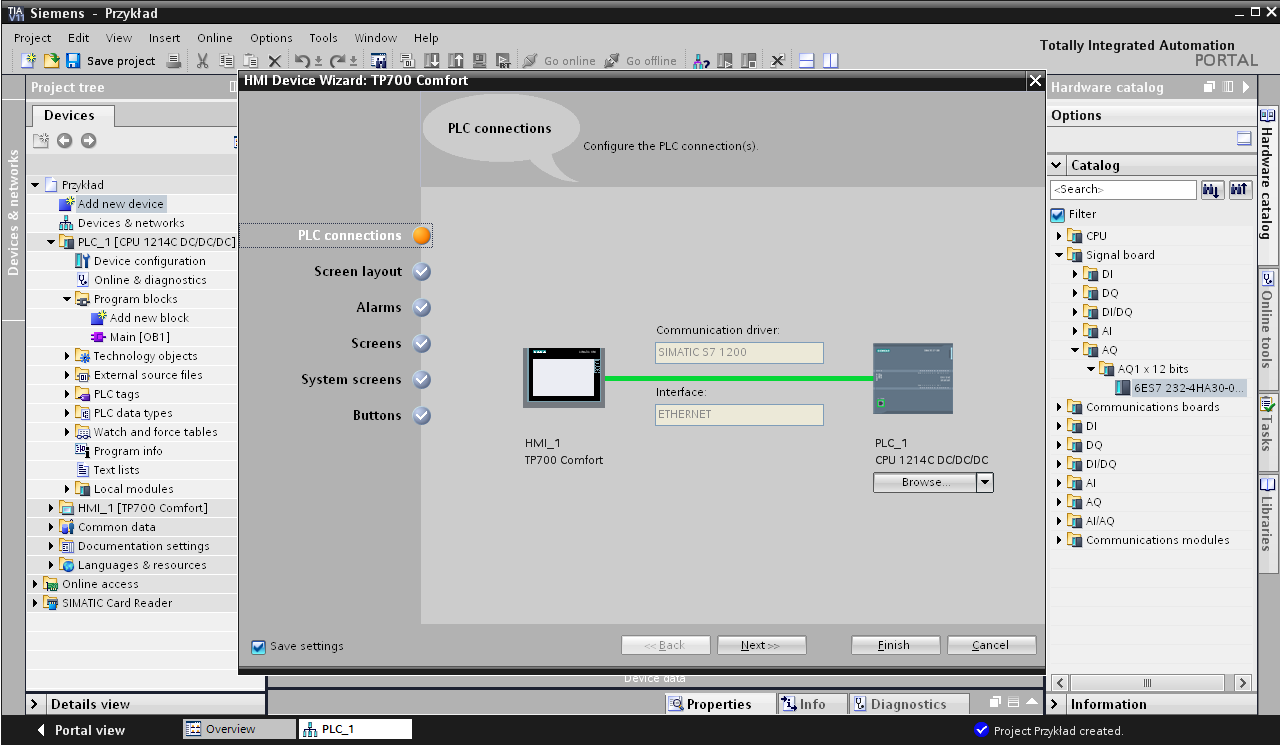The height and width of the screenshot is (745, 1281).
Task: Toggle the Save settings checkbox
Action: [258, 646]
